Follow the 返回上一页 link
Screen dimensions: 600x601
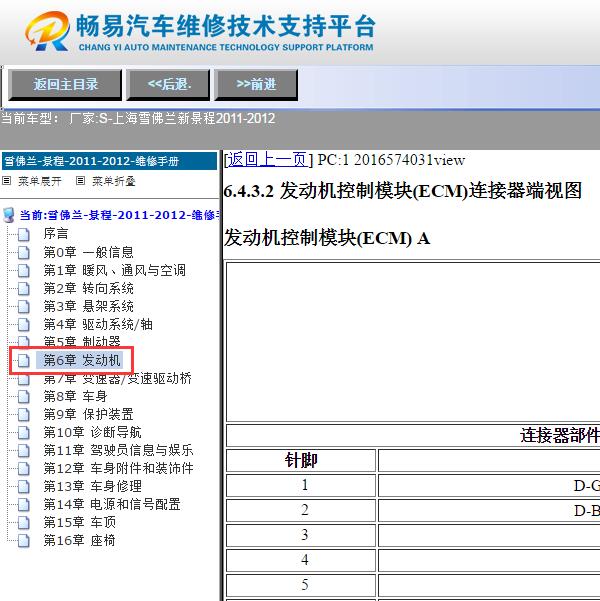click(268, 159)
